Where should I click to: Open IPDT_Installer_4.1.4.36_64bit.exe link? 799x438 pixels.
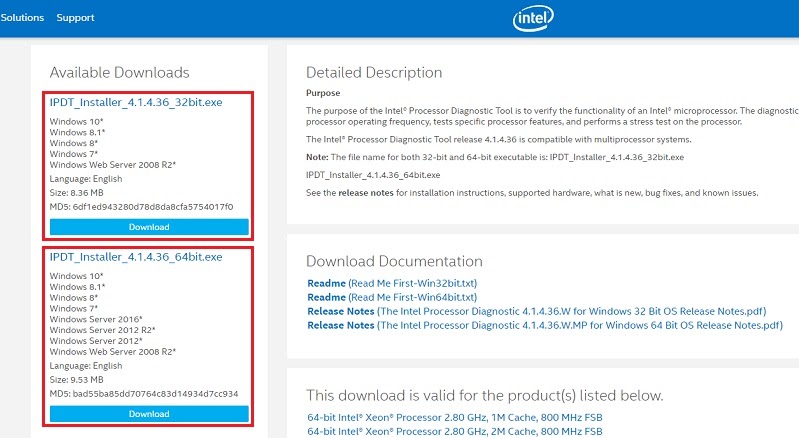pyautogui.click(x=136, y=257)
